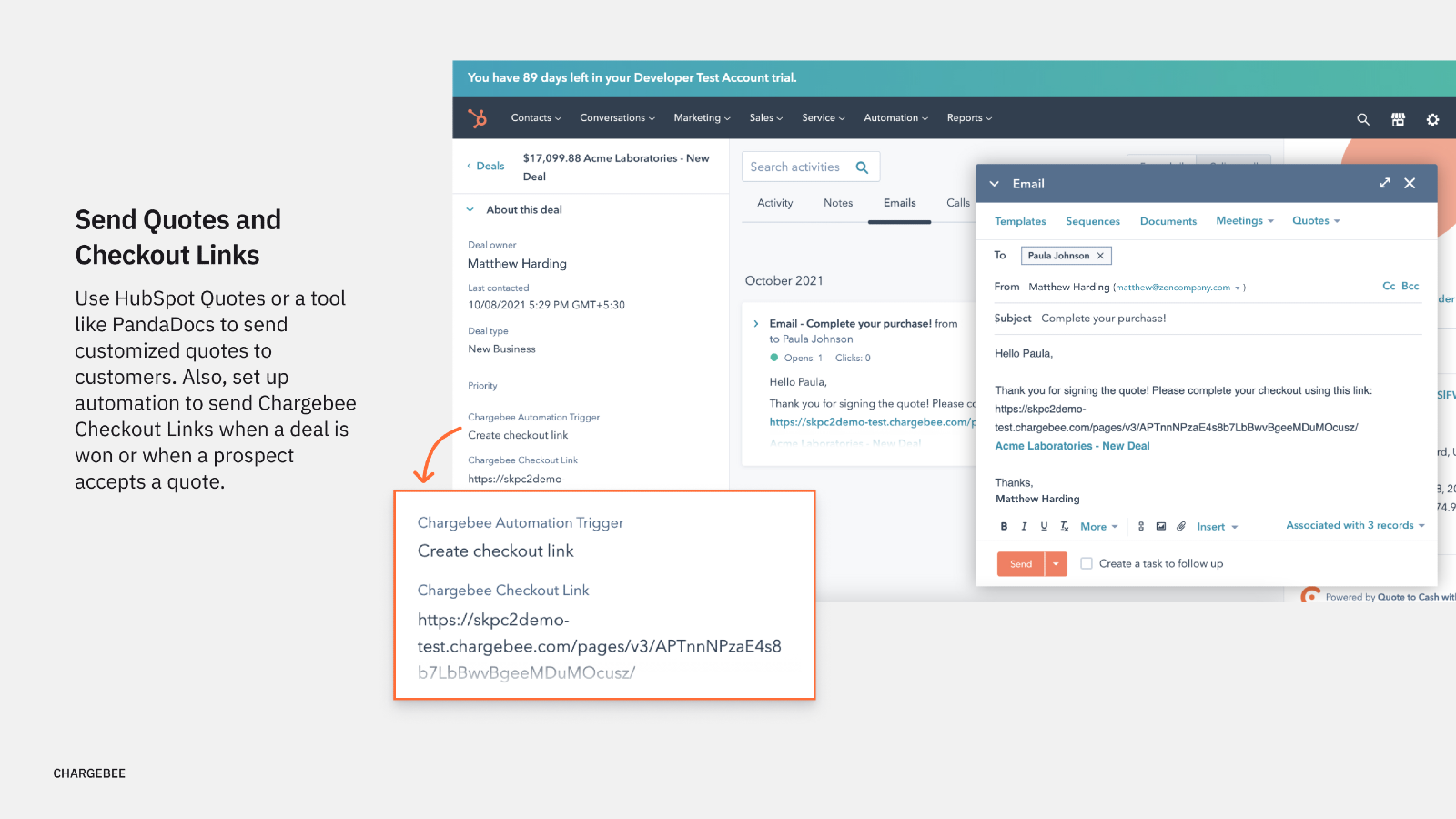Click the Send button
Screen dimensions: 1456x819
[1021, 564]
